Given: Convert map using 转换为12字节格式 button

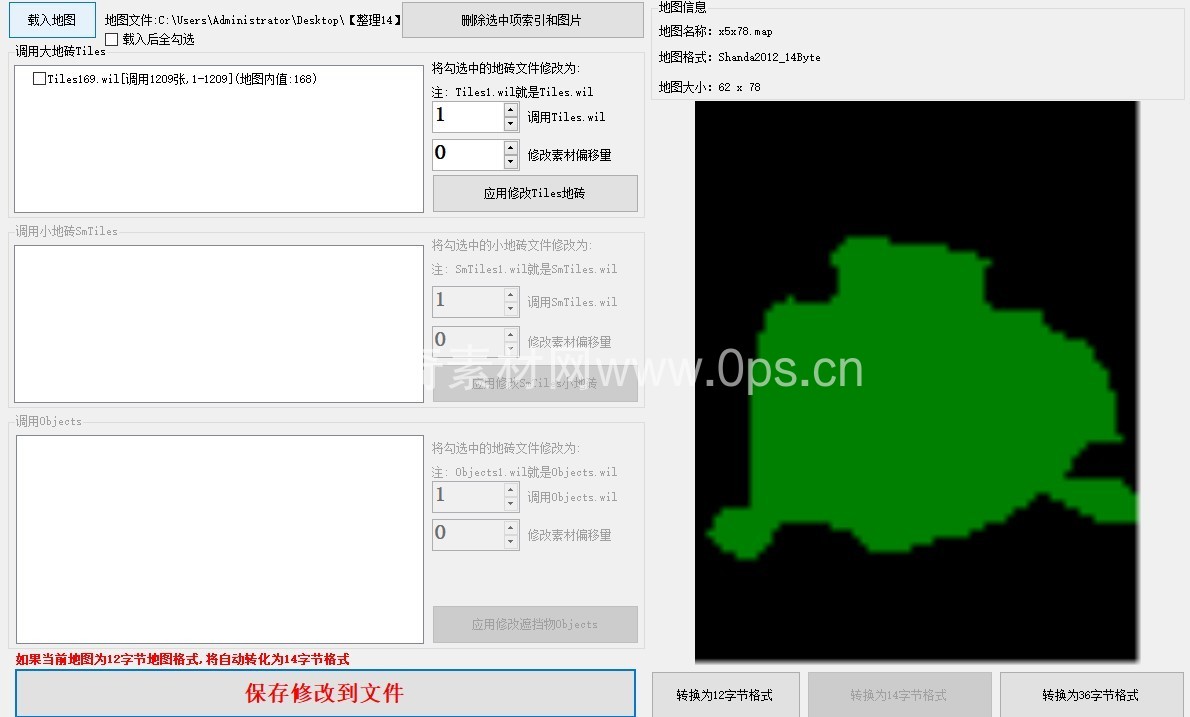Looking at the screenshot, I should click(x=724, y=695).
